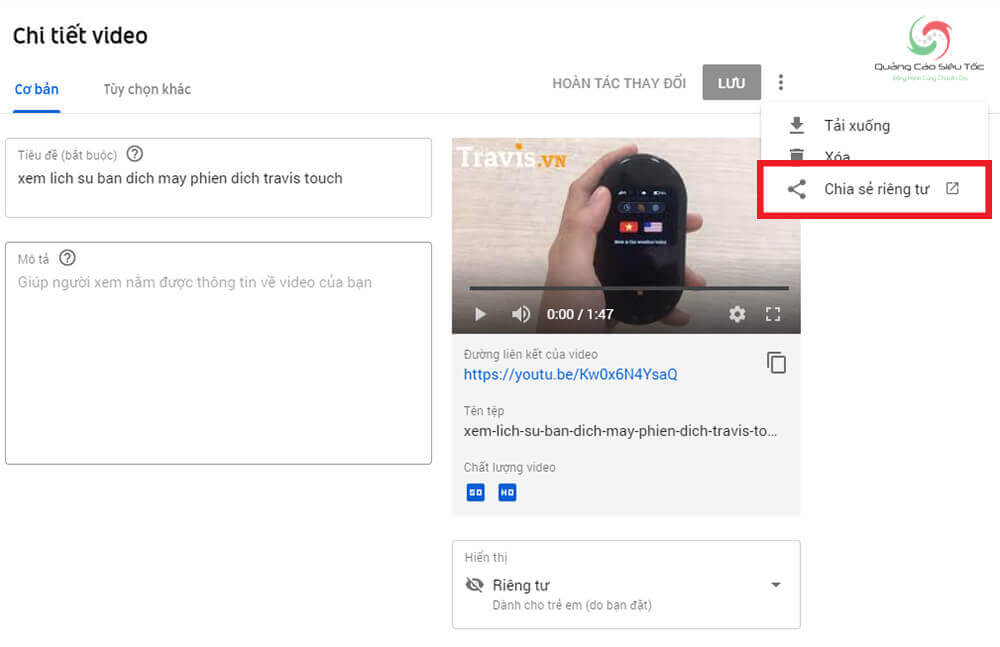Screen dimensions: 1000x647
Task: Mute the video with the speaker icon
Action: click(x=520, y=314)
